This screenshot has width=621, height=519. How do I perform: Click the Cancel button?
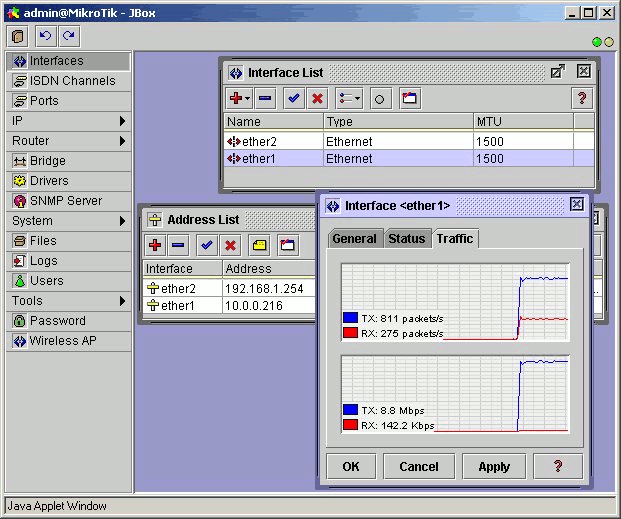click(419, 467)
